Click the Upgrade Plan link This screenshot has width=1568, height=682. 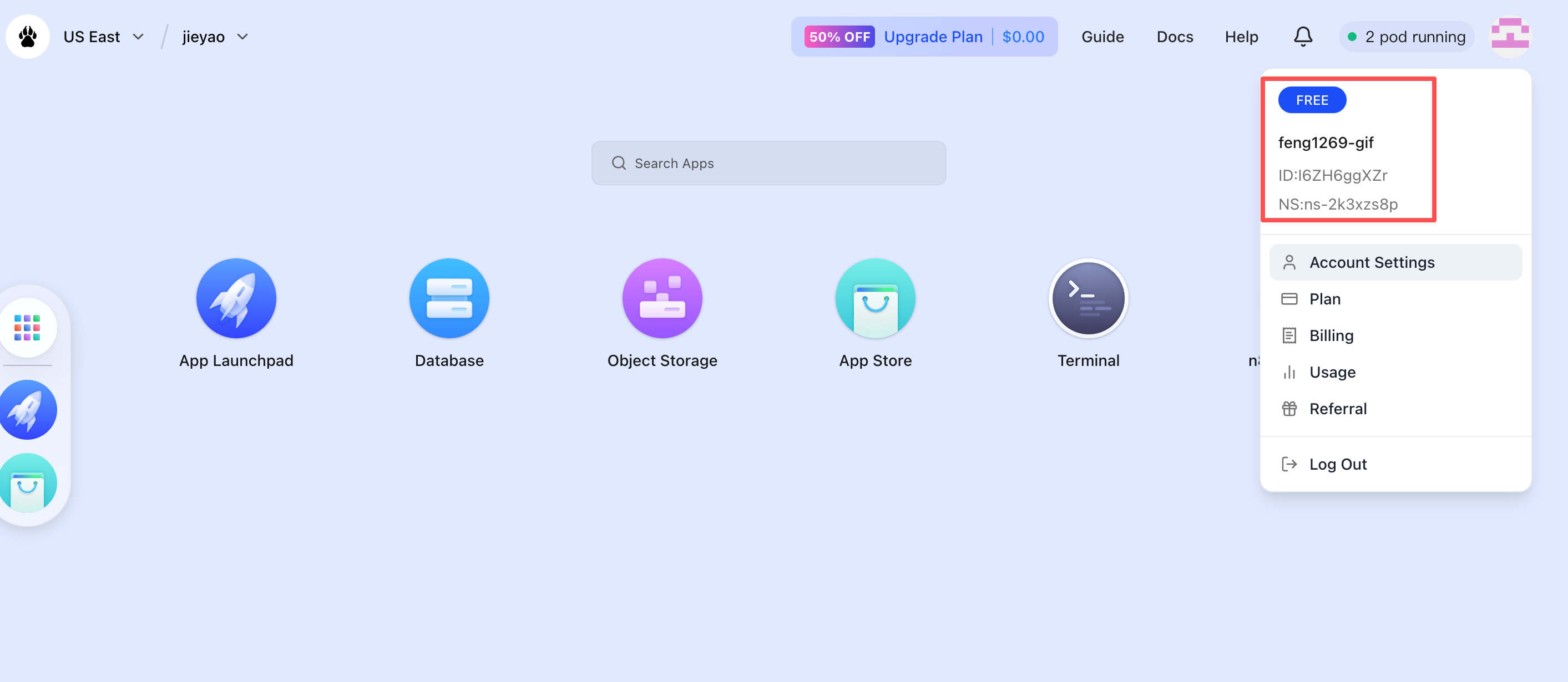[x=933, y=37]
